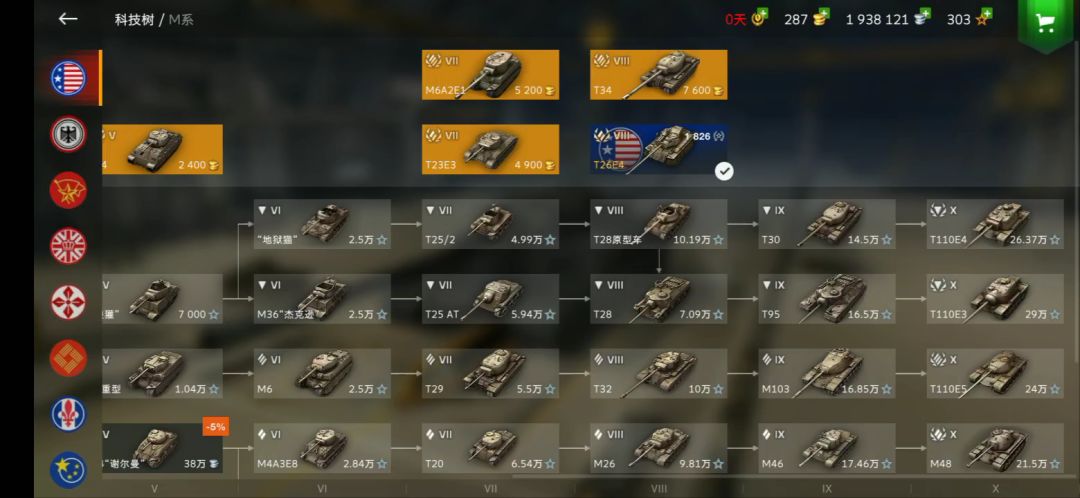Select the M46 tier IX medium tank
Screen dimensions: 1080x498
tap(827, 448)
